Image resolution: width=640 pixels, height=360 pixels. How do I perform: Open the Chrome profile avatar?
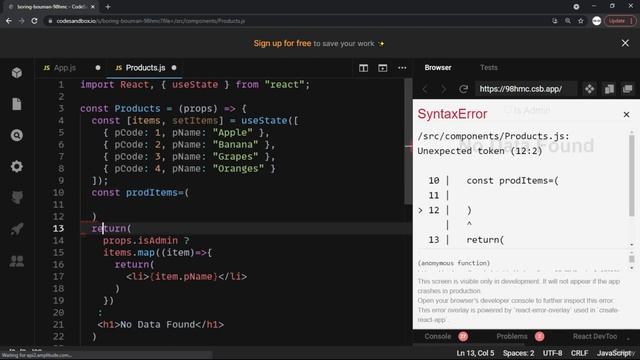pyautogui.click(x=596, y=21)
